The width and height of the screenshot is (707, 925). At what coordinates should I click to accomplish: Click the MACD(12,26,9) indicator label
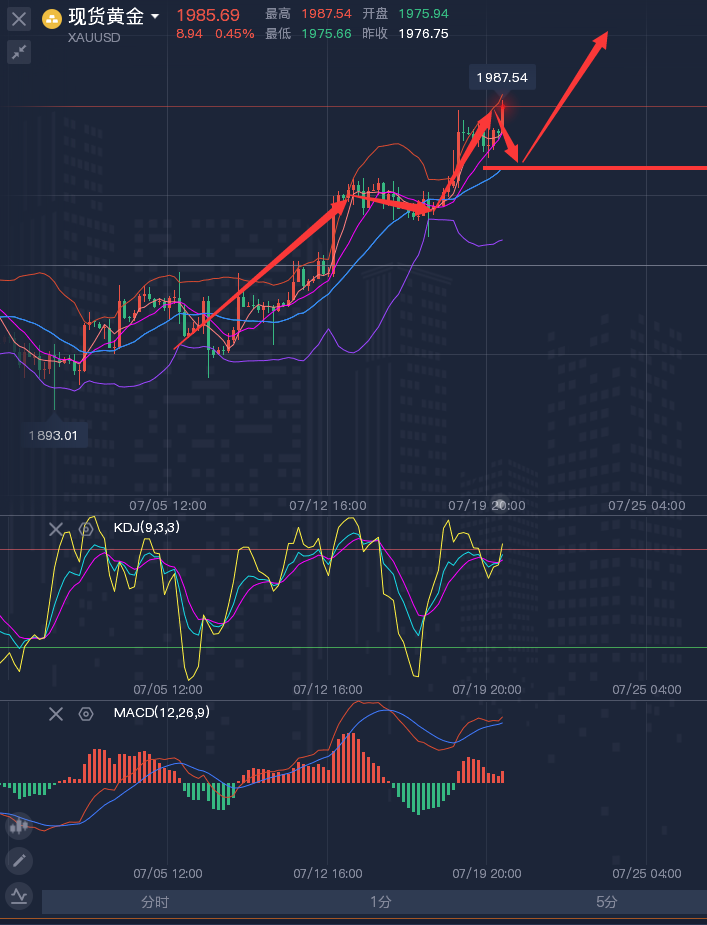click(161, 712)
